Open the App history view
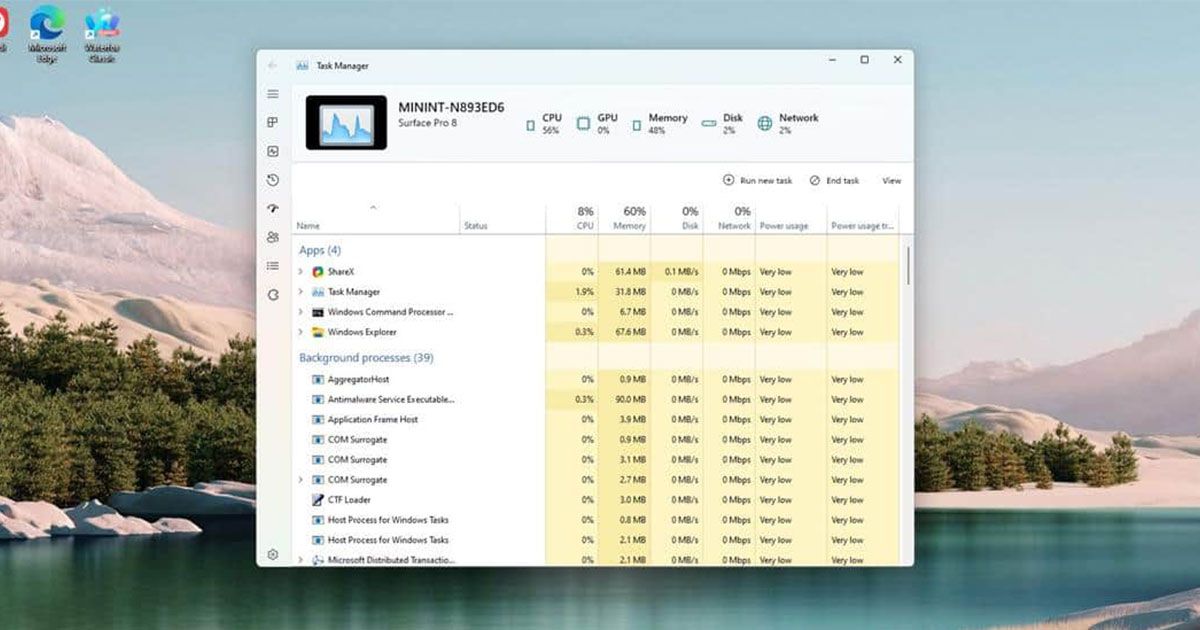Viewport: 1200px width, 630px height. 272,181
